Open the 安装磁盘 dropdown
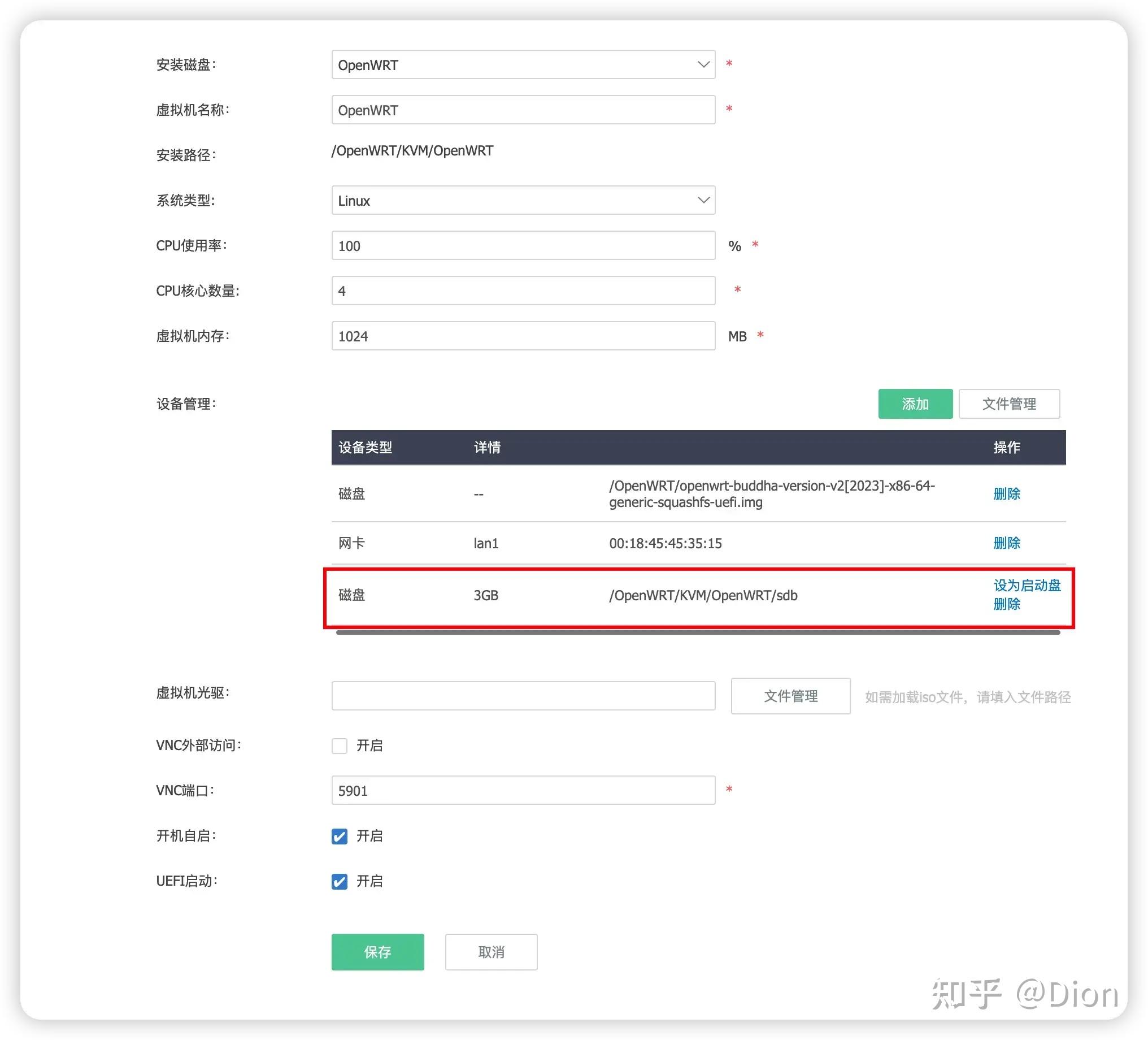Image resolution: width=1148 pixels, height=1040 pixels. click(522, 64)
